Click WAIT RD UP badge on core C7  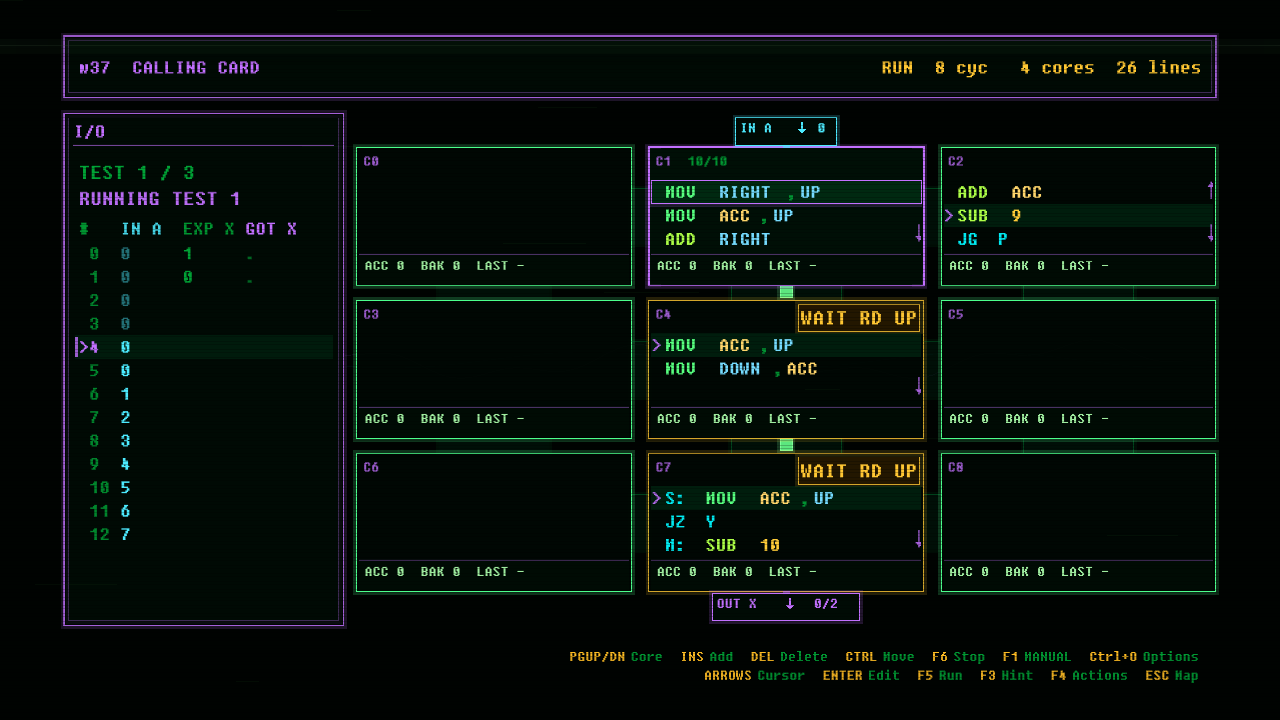coord(858,471)
